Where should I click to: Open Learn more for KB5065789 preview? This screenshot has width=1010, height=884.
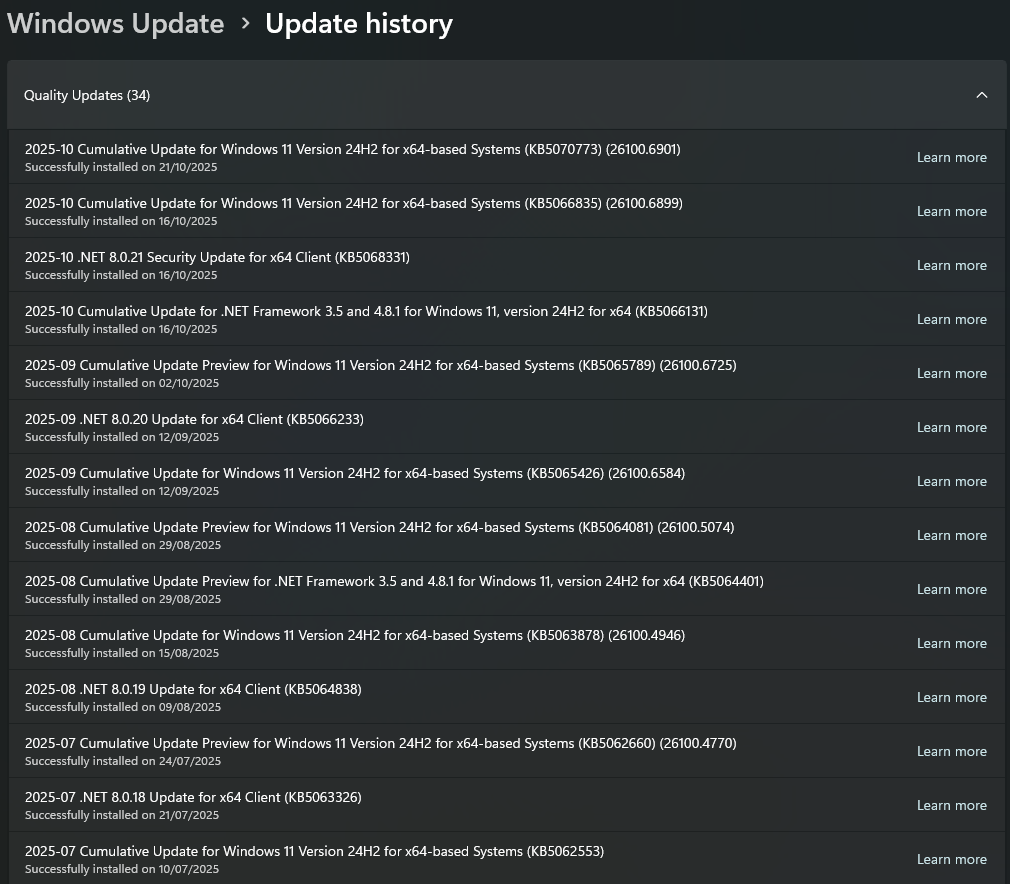951,373
